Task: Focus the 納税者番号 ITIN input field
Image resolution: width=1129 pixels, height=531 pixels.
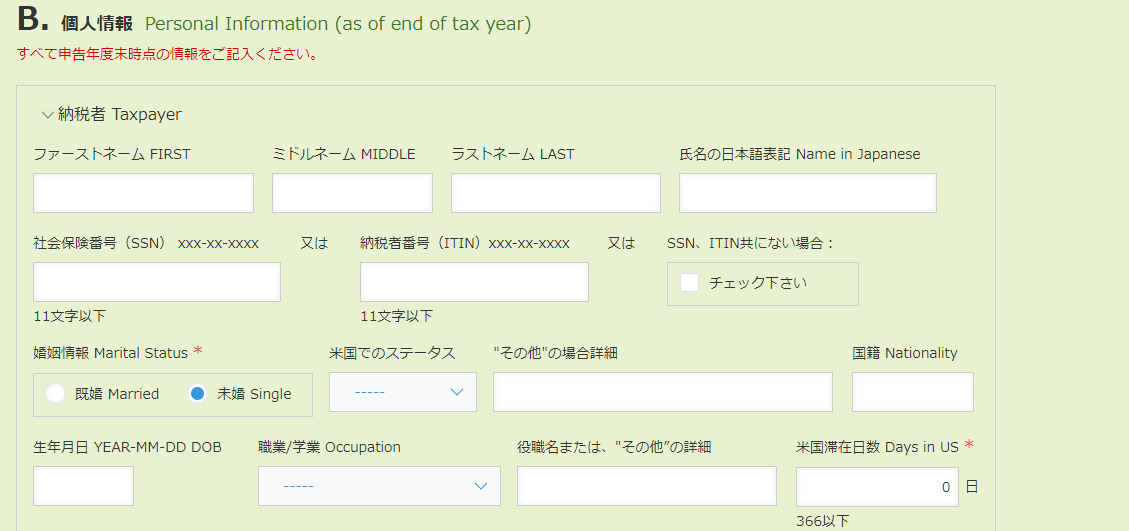Action: click(474, 282)
